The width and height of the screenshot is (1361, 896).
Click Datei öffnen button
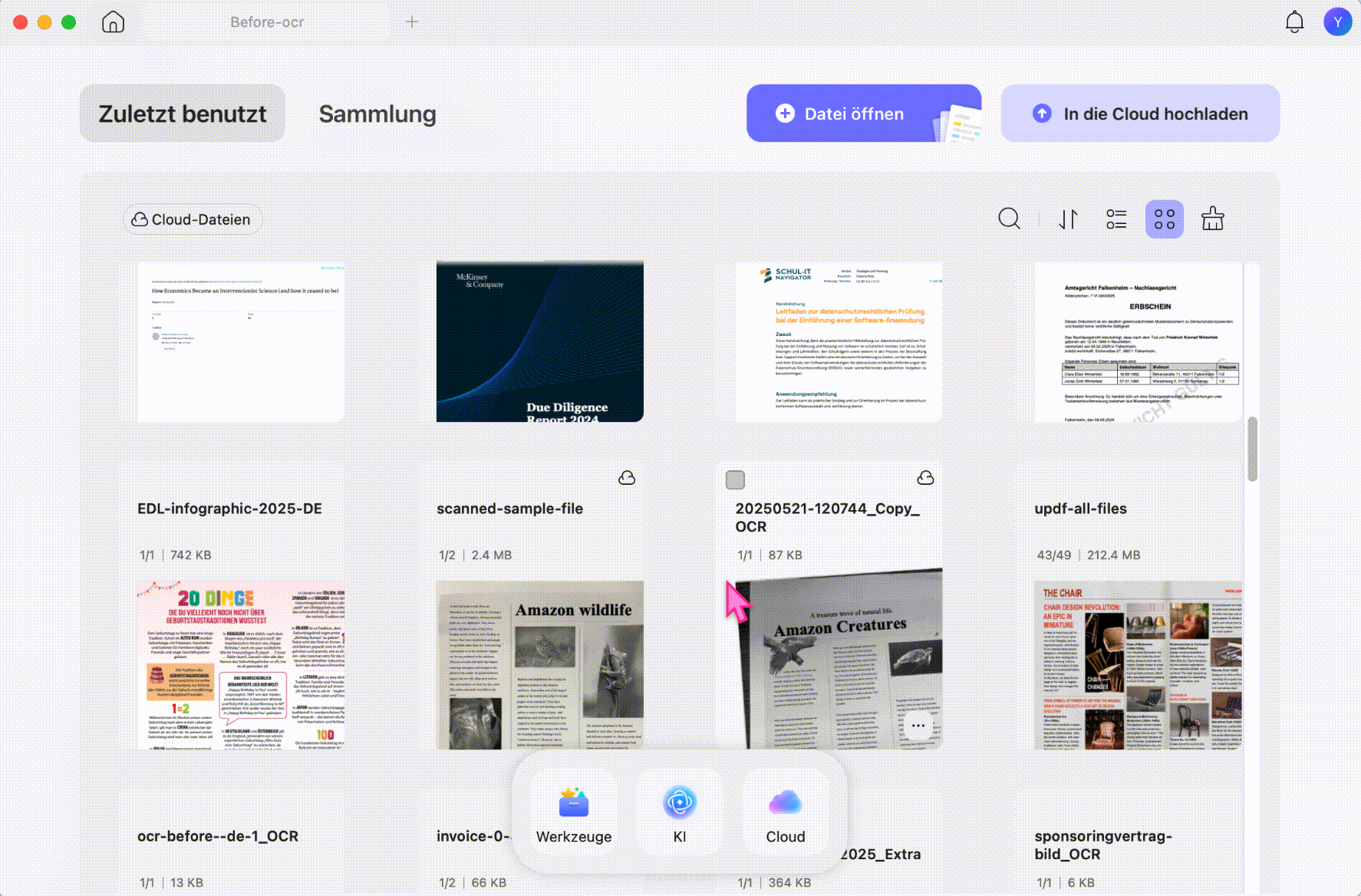(864, 114)
